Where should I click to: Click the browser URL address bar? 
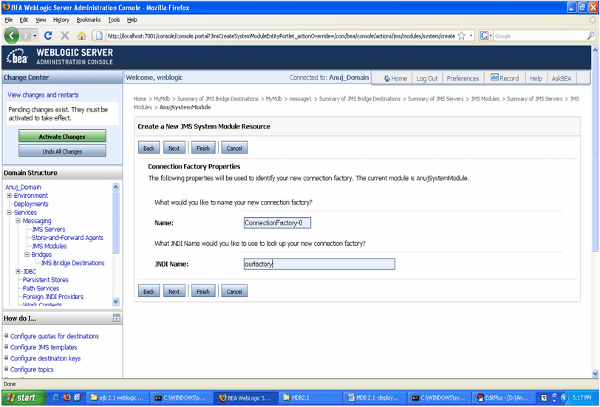pyautogui.click(x=281, y=36)
